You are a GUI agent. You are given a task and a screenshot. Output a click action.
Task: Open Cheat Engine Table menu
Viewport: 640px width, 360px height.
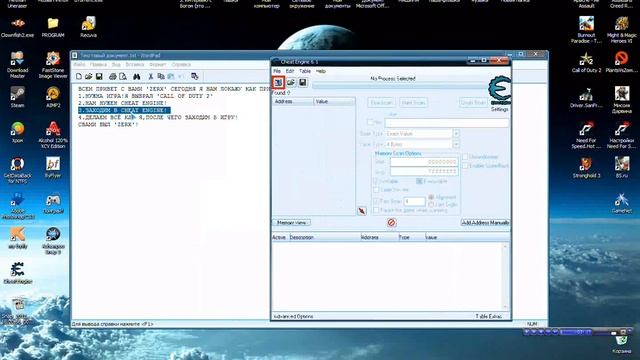(305, 71)
